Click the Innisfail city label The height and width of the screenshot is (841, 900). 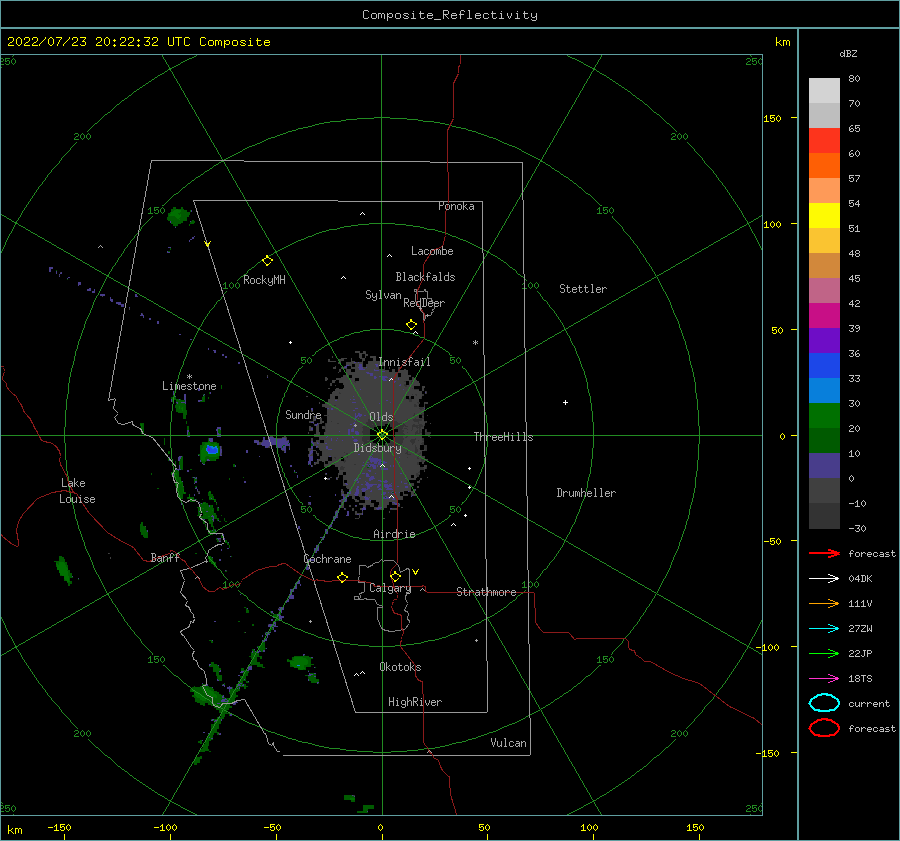[x=404, y=362]
